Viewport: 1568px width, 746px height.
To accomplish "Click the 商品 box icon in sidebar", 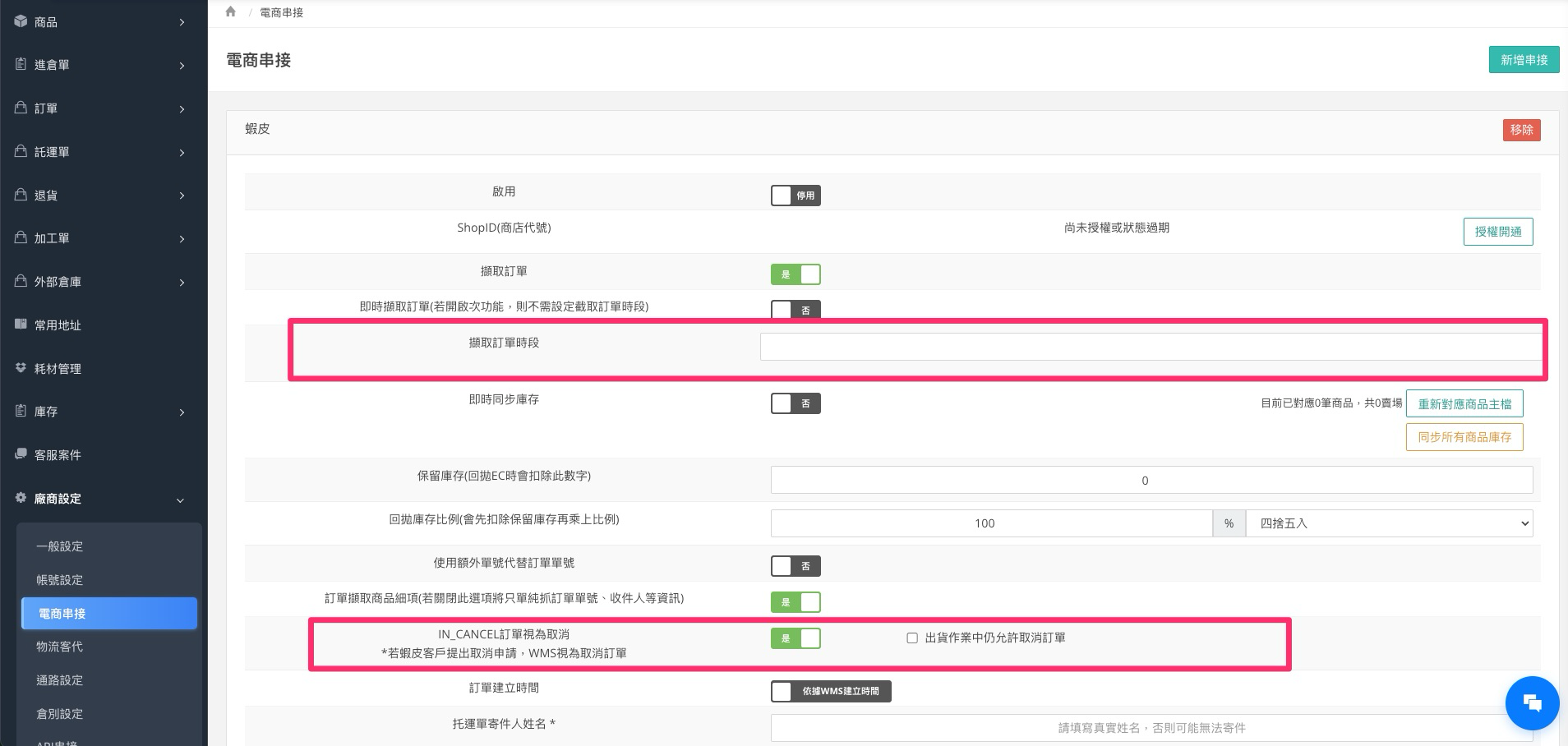I will (x=21, y=21).
